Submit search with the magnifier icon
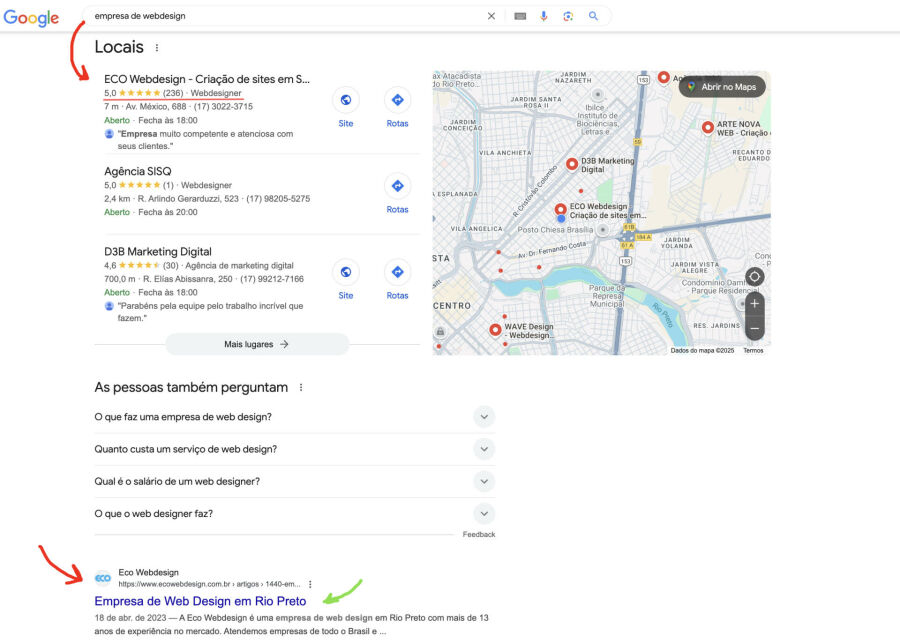This screenshot has height=643, width=900. click(593, 16)
